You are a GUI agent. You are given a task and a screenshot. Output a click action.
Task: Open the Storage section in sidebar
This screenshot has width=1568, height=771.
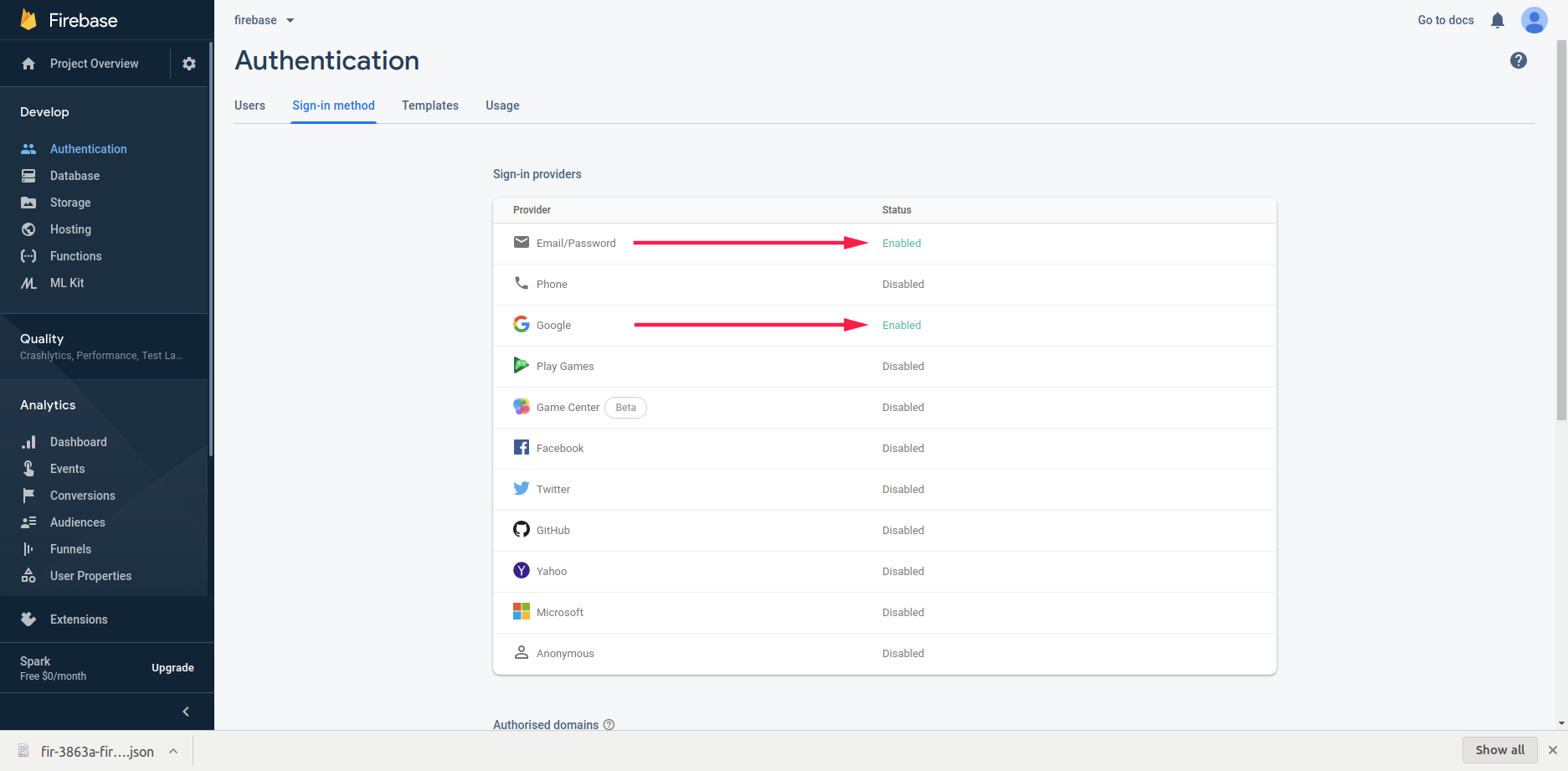(x=70, y=203)
